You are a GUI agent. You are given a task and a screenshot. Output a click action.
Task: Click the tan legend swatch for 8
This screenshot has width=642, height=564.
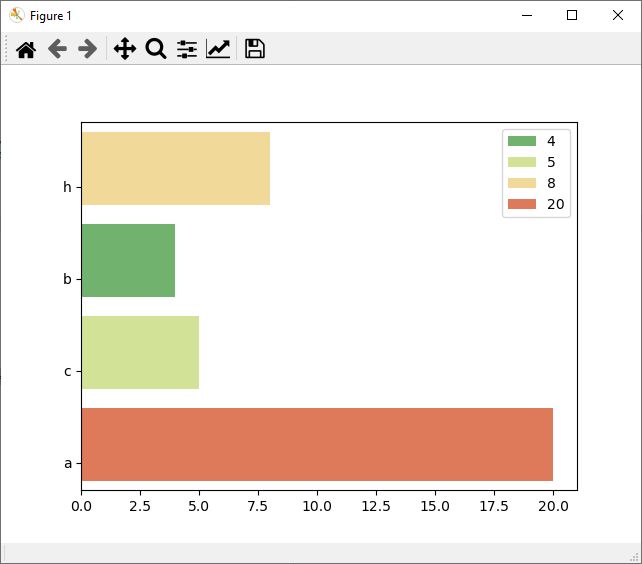tap(522, 183)
